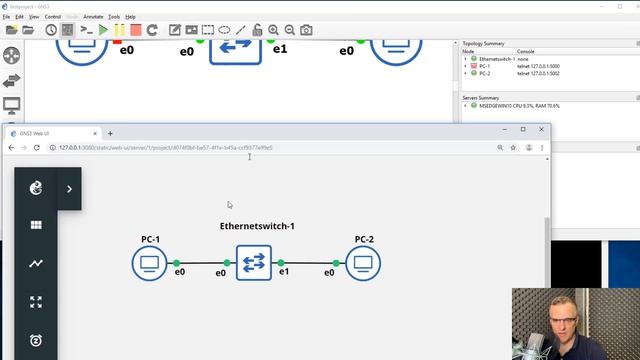
Task: Open the snapshot manager clock icon
Action: pyautogui.click(x=51, y=30)
